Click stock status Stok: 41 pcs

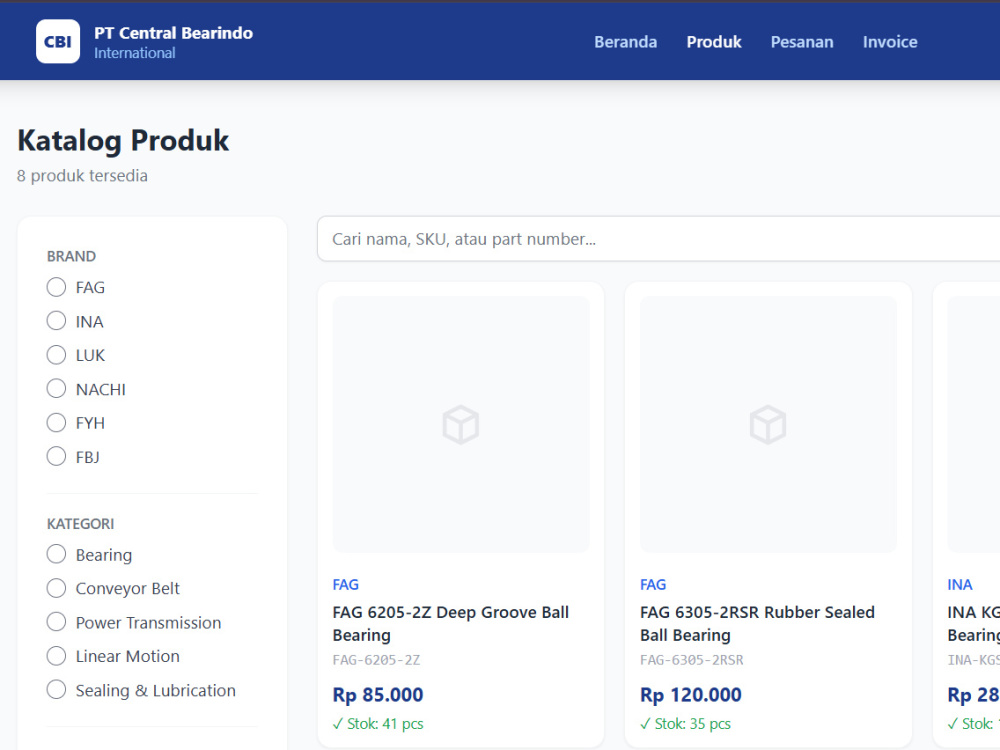[x=378, y=724]
